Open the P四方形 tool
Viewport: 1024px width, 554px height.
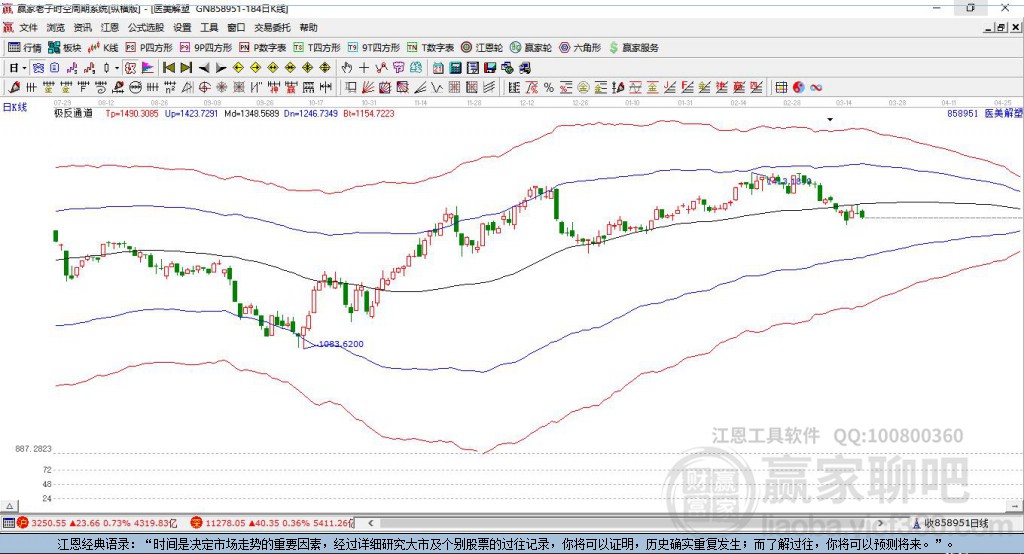coord(149,48)
